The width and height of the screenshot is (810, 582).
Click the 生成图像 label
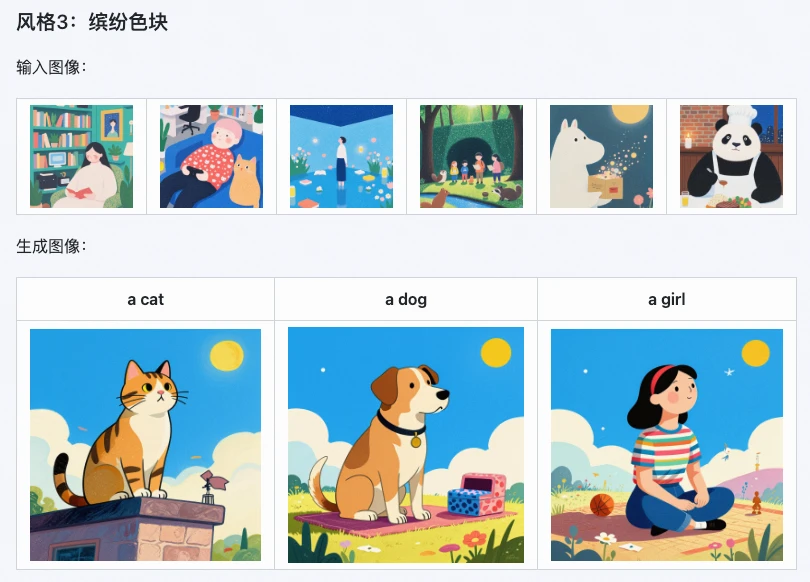point(51,246)
